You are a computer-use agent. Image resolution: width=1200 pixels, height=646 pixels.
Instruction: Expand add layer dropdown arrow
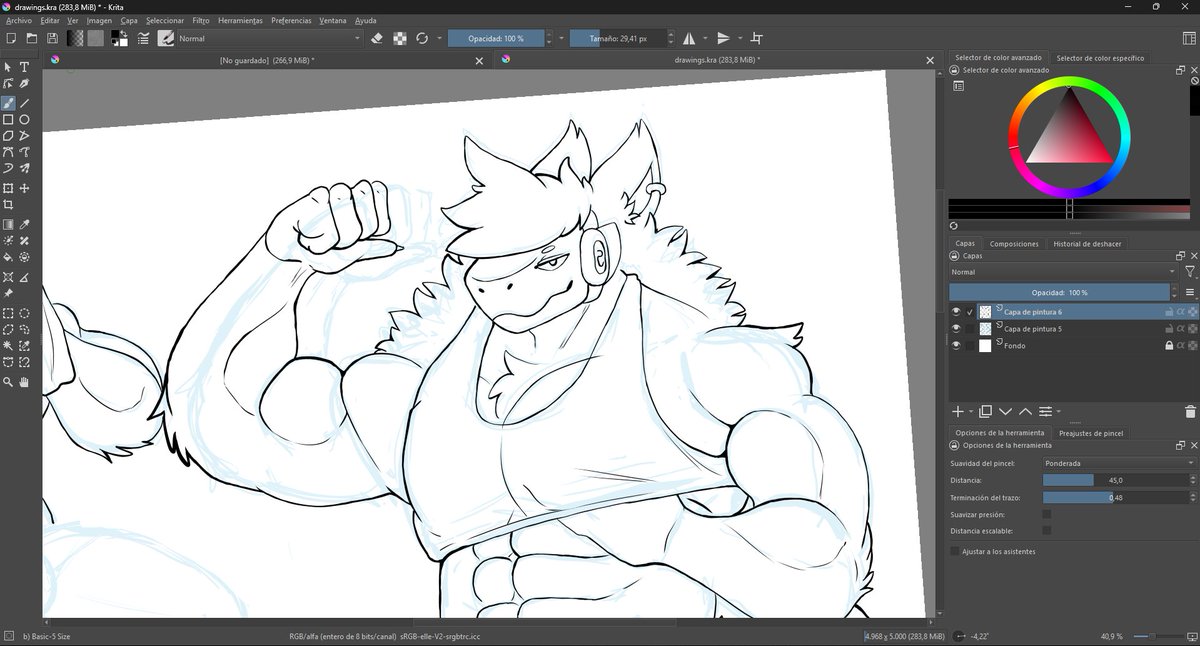(971, 411)
